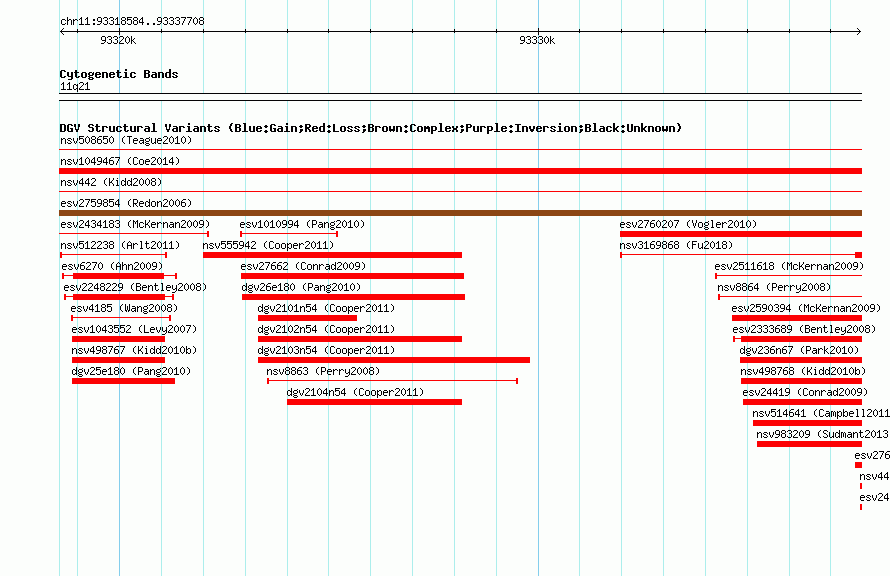Select the red bar under dgv2101n54
The image size is (890, 576).
coord(308,318)
